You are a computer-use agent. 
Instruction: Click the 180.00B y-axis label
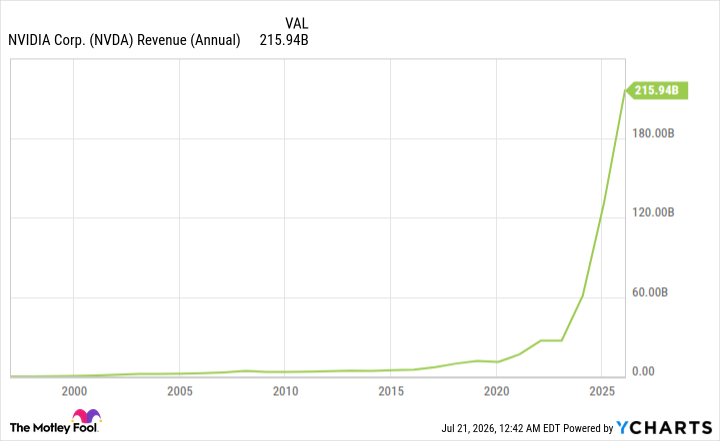[653, 133]
